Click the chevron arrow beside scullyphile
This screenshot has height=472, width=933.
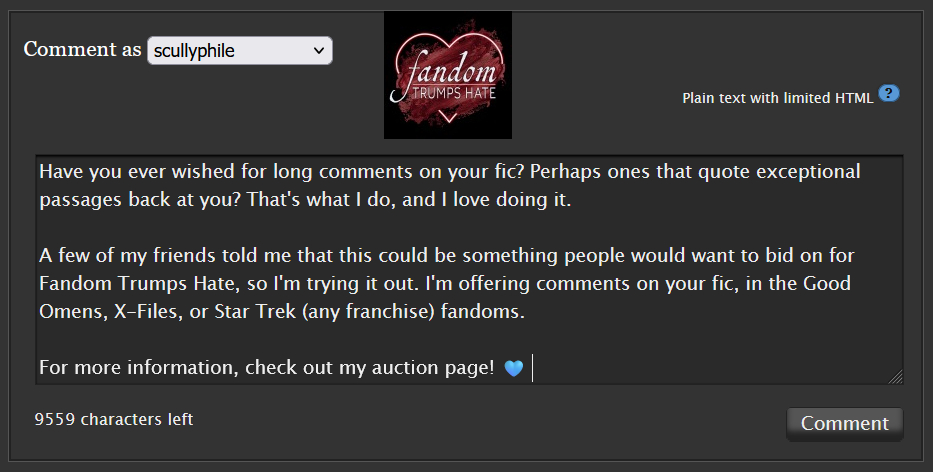[x=319, y=51]
